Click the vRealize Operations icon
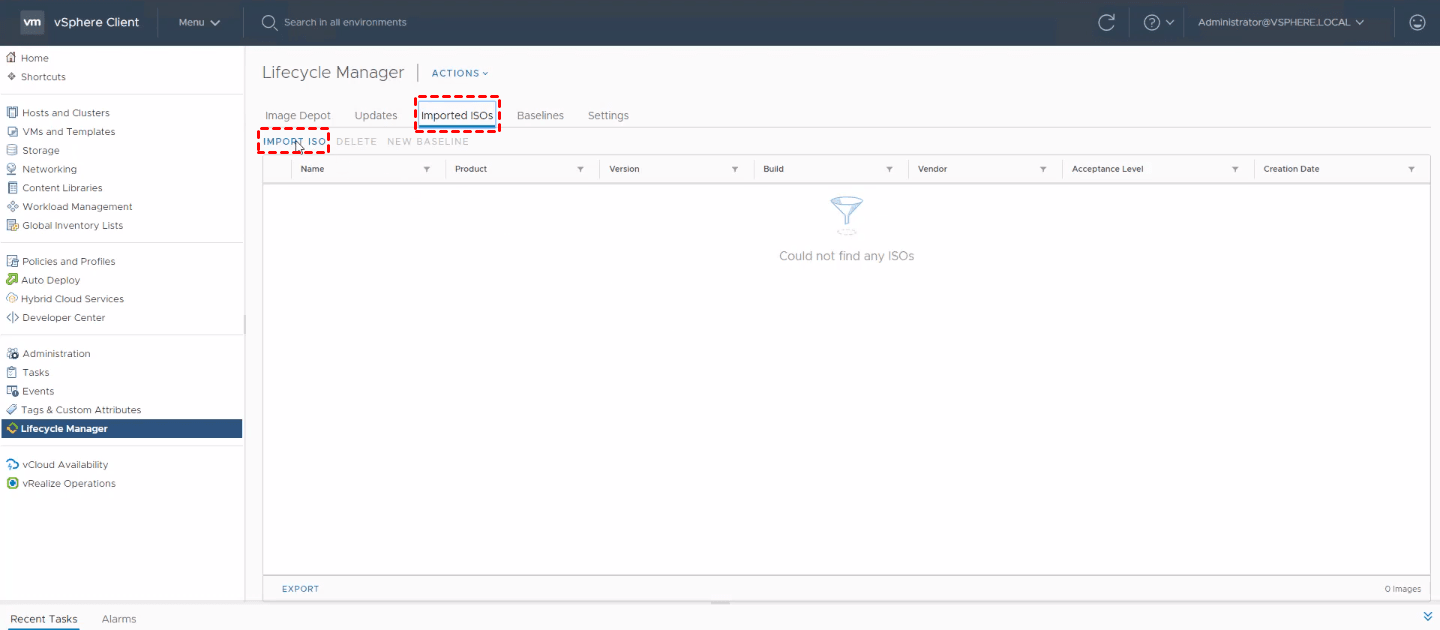The image size is (1440, 630). tap(13, 484)
